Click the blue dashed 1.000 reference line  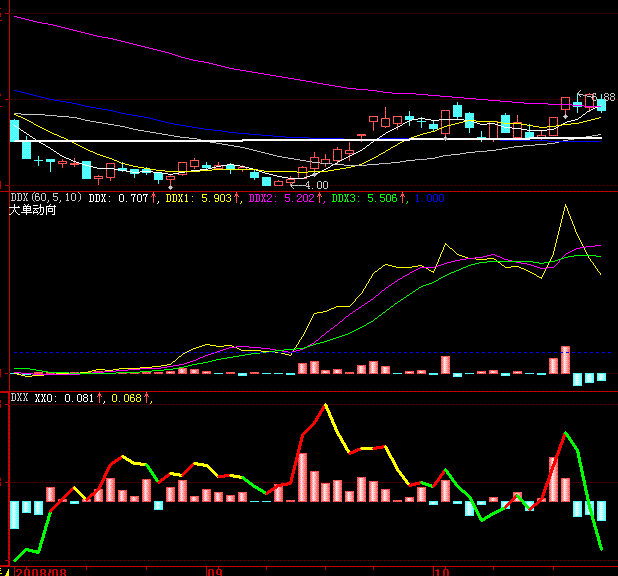pyautogui.click(x=311, y=352)
